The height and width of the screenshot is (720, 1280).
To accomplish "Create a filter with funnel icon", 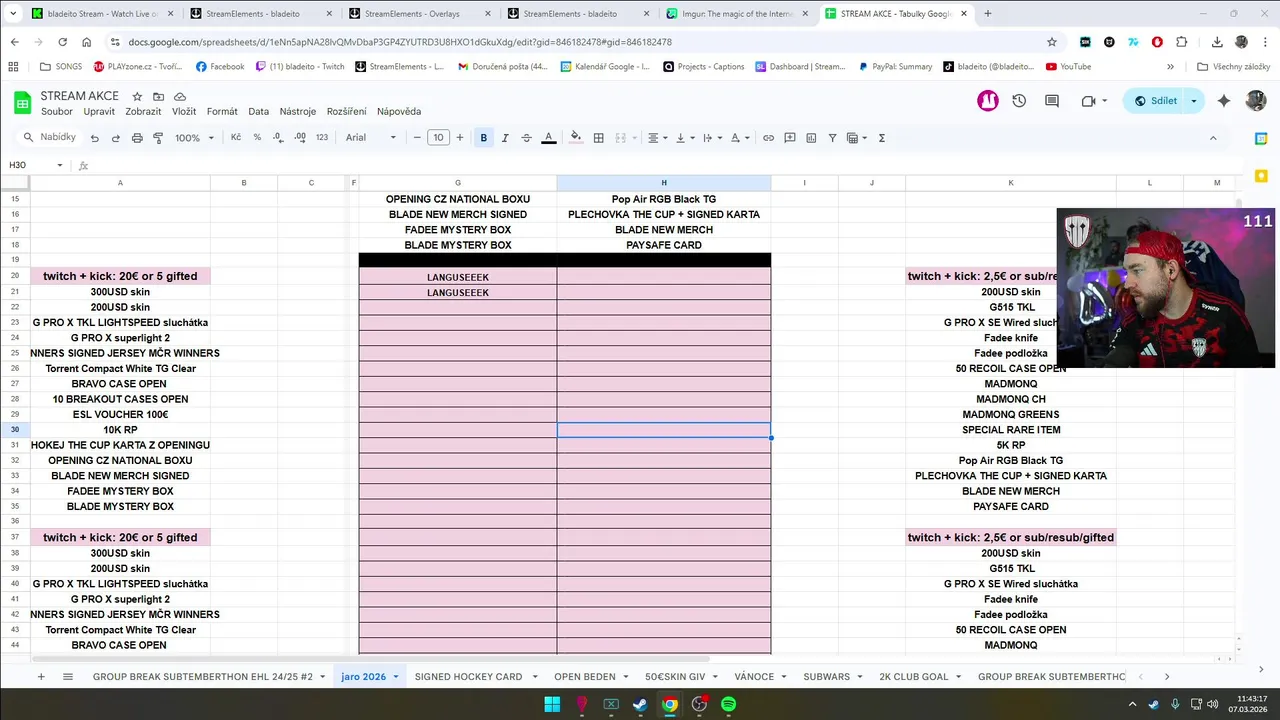I will pyautogui.click(x=832, y=138).
